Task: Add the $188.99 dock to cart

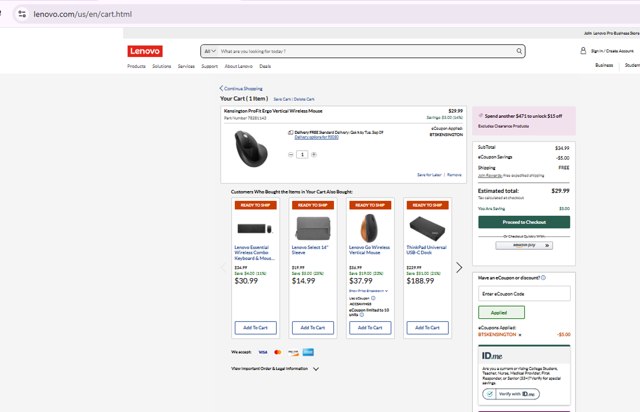Action: click(427, 327)
